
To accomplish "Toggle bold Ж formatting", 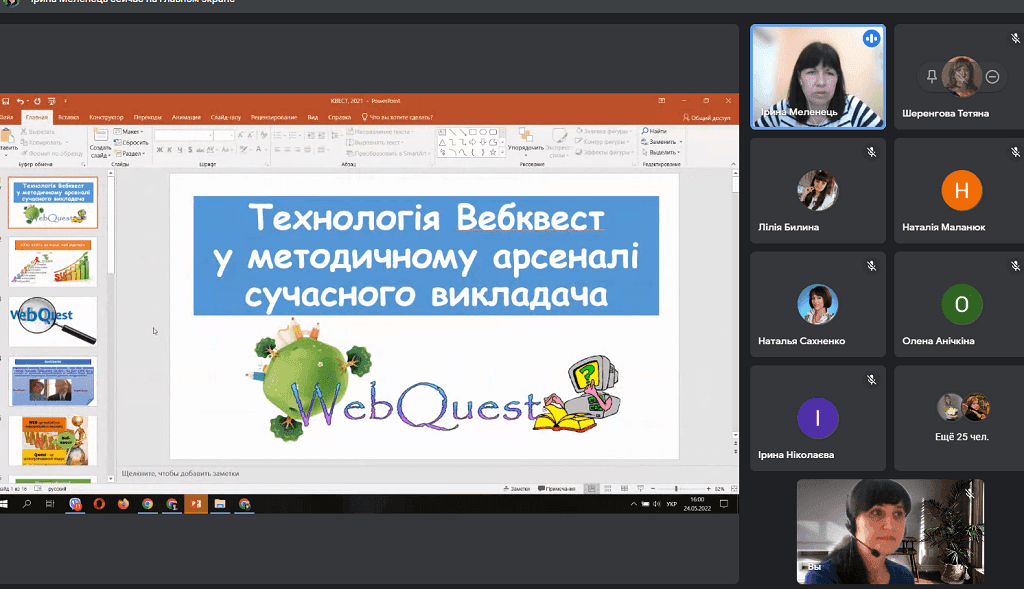I will point(159,150).
